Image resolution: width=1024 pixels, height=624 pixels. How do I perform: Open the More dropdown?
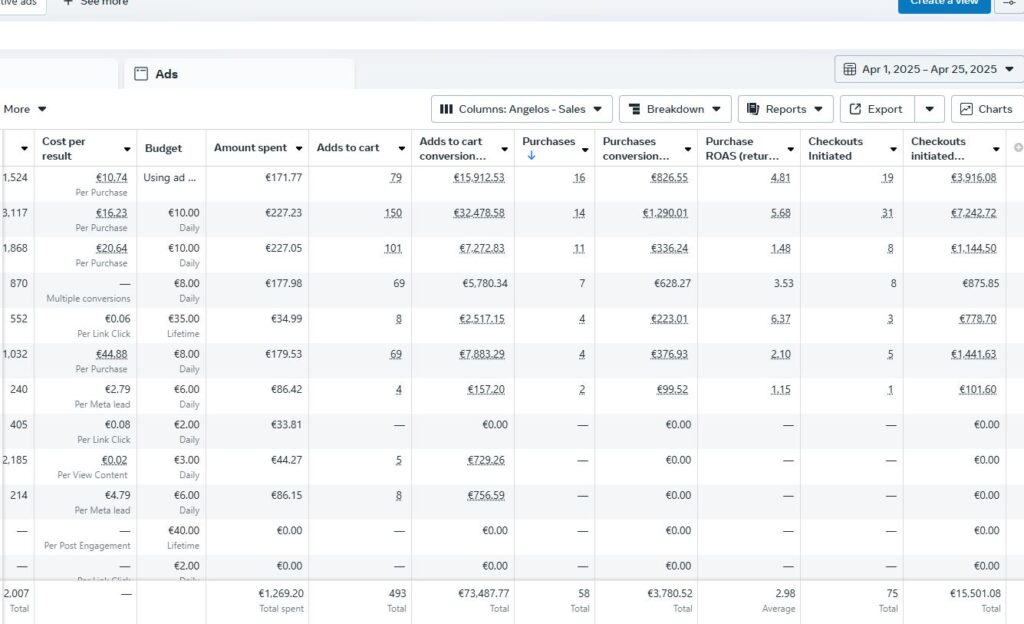tap(25, 109)
